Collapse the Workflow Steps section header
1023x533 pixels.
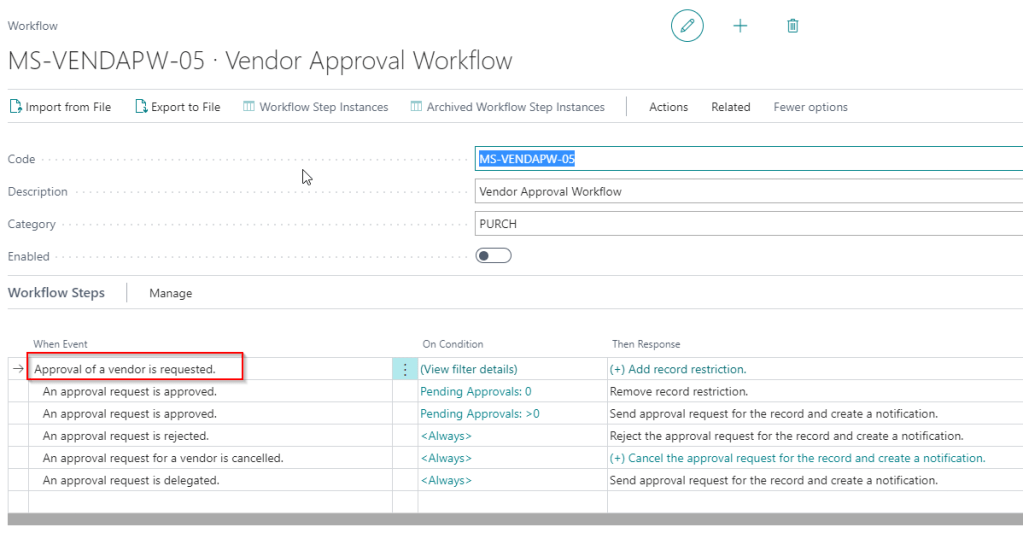click(56, 293)
